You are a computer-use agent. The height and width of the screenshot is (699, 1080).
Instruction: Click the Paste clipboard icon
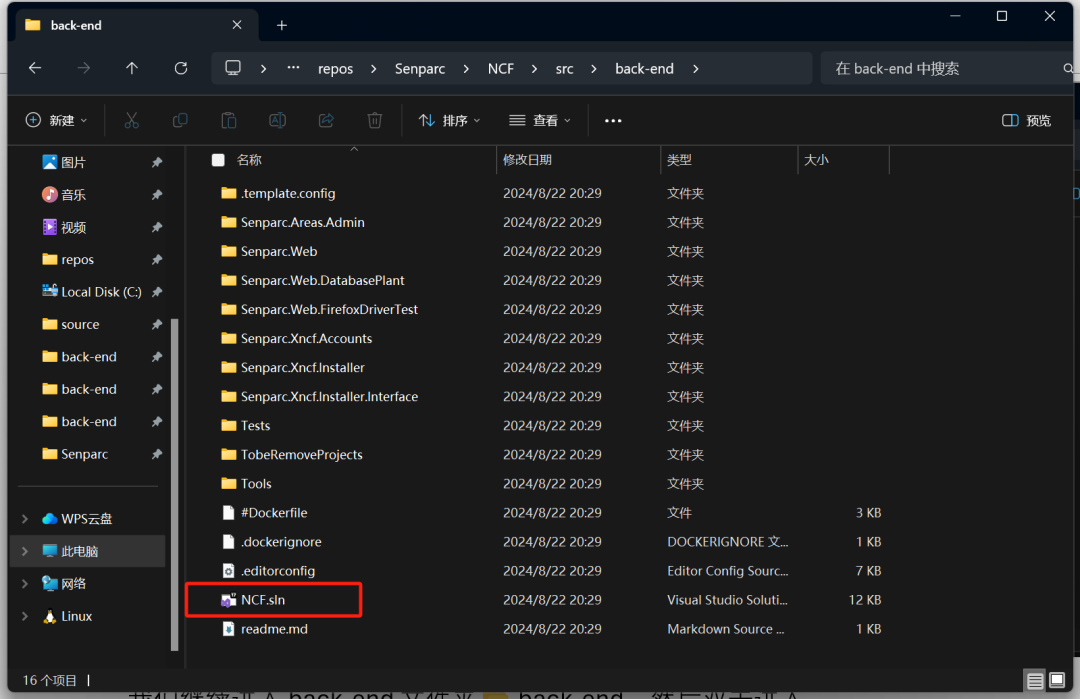[x=229, y=121]
